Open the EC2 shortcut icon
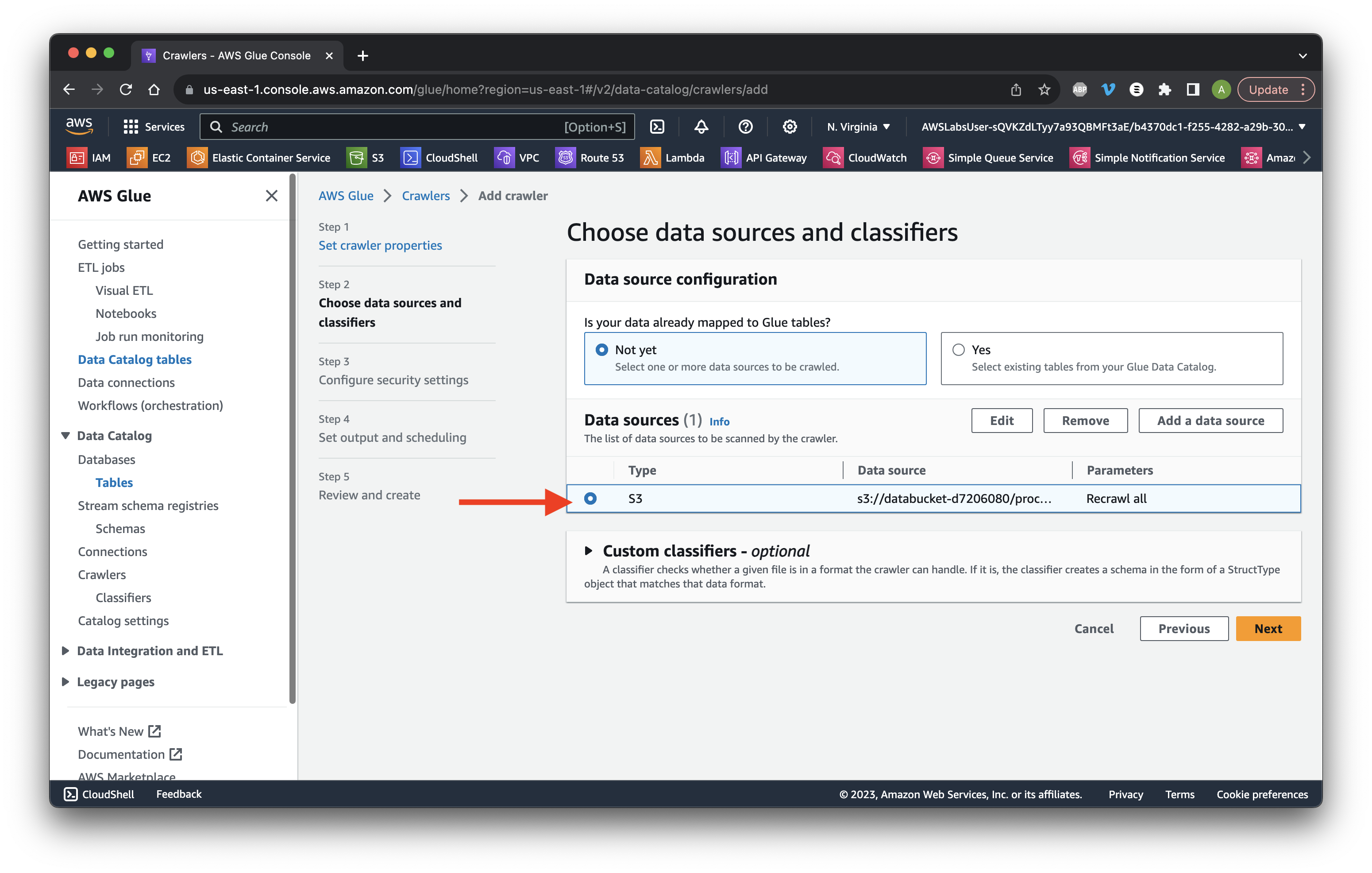1372x873 pixels. [136, 158]
